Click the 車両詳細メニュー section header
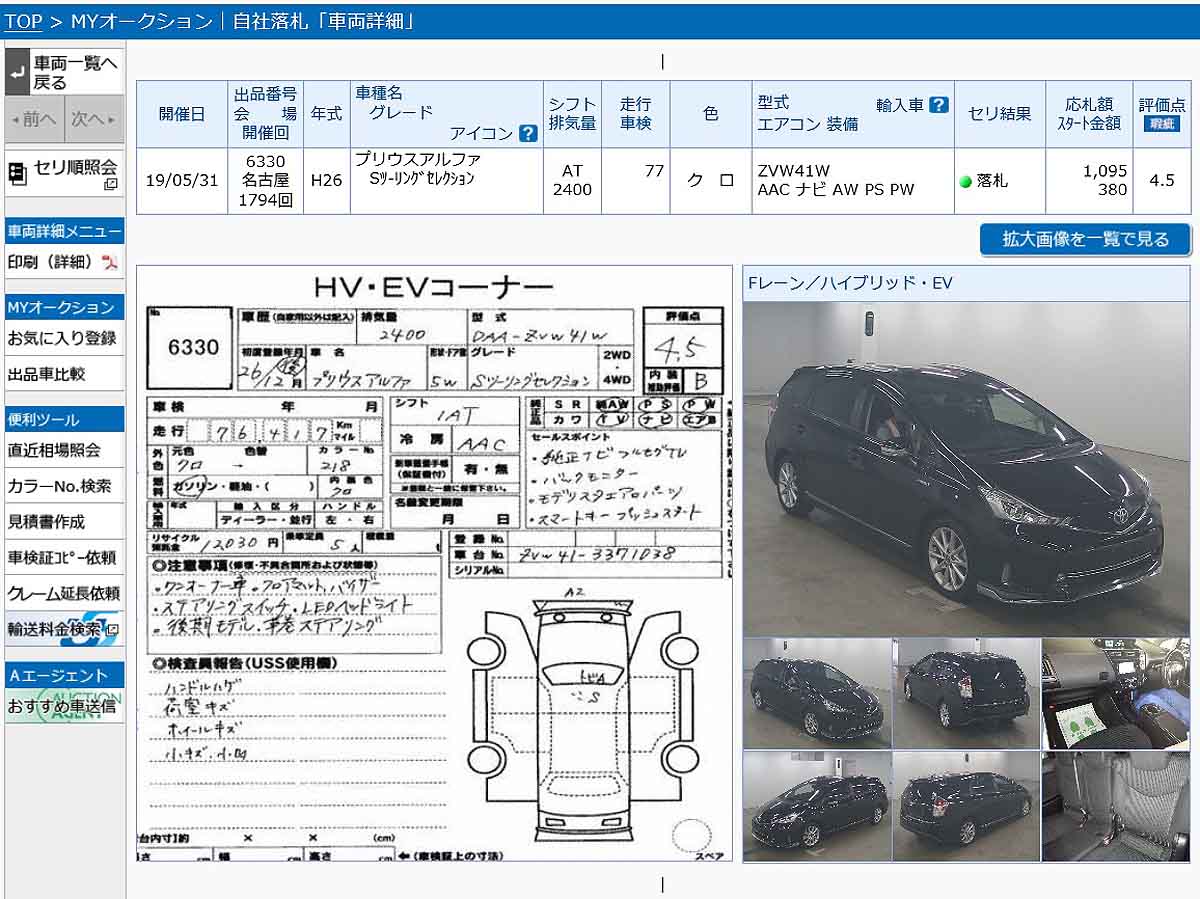1200x899 pixels. 64,231
